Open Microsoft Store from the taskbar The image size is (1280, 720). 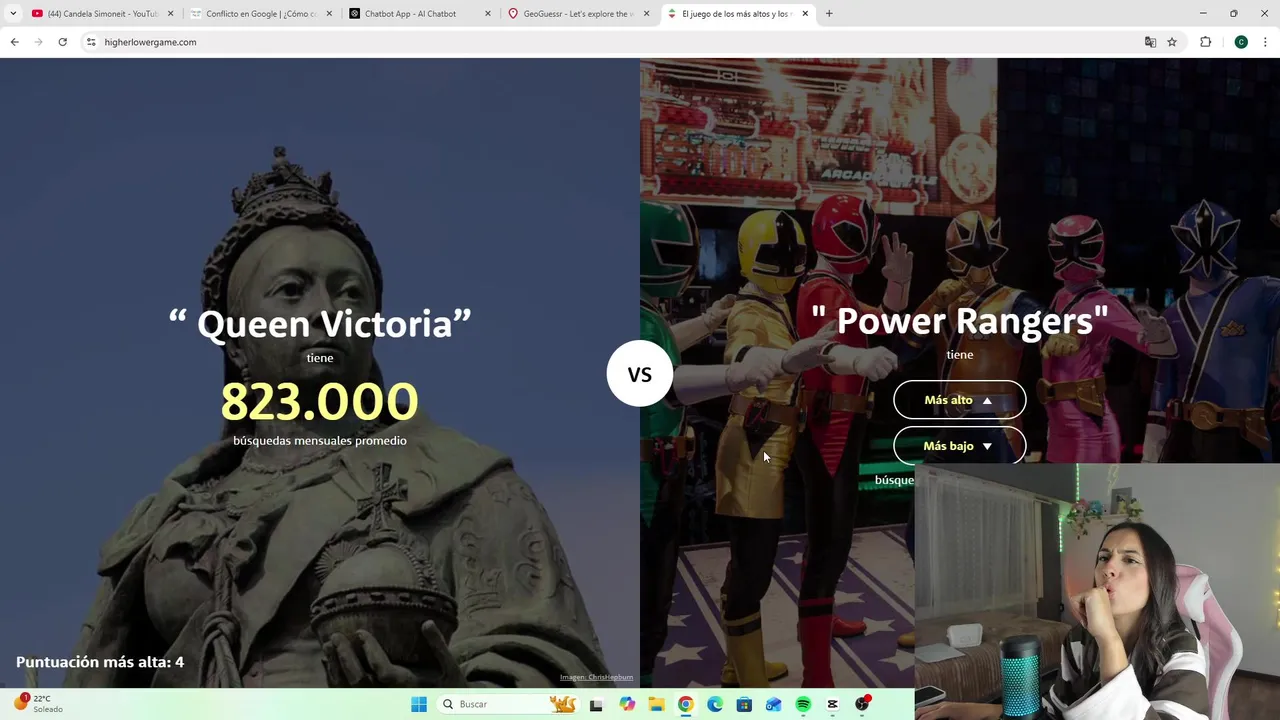[x=744, y=704]
